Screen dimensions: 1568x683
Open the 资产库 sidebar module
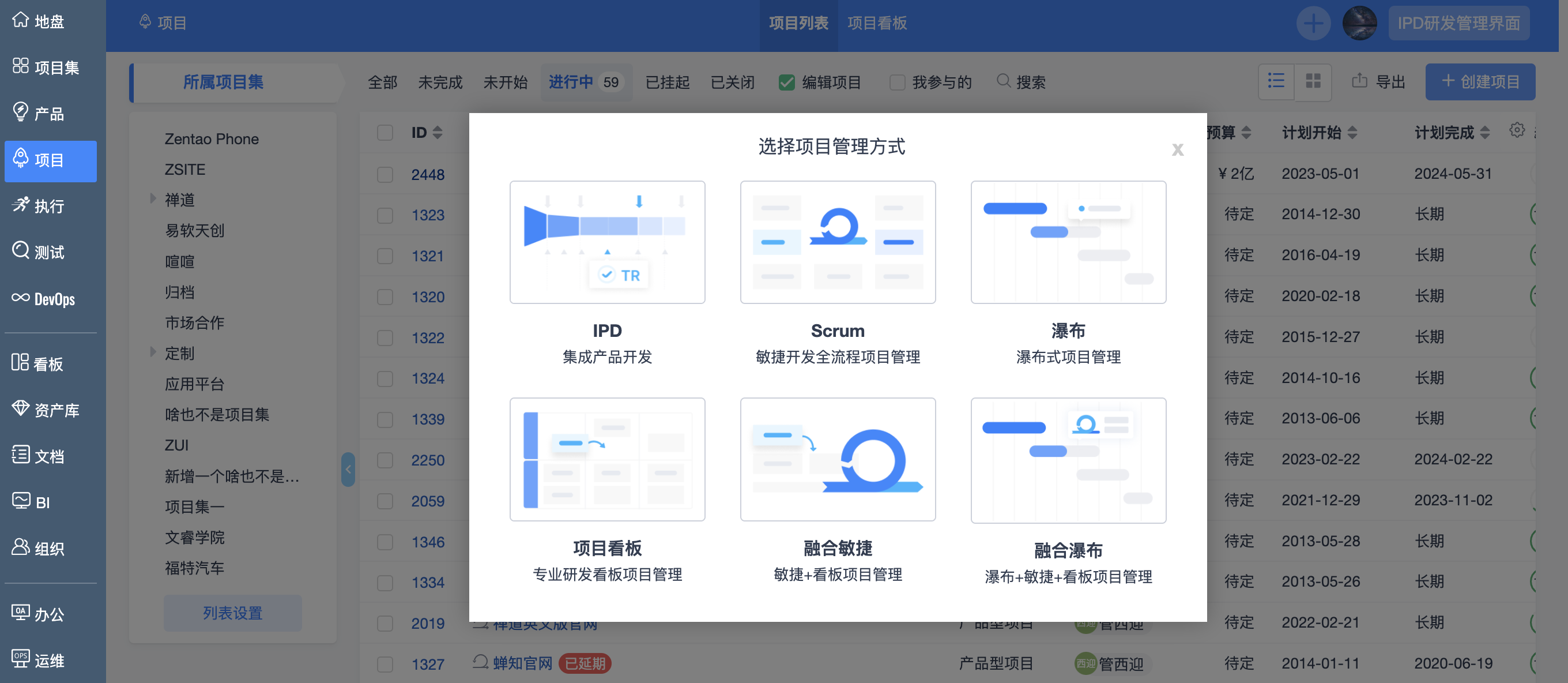coord(46,410)
